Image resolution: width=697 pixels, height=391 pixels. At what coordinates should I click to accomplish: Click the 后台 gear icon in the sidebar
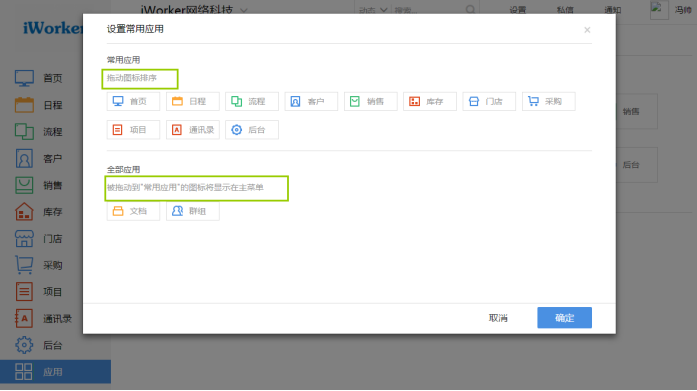(x=24, y=345)
